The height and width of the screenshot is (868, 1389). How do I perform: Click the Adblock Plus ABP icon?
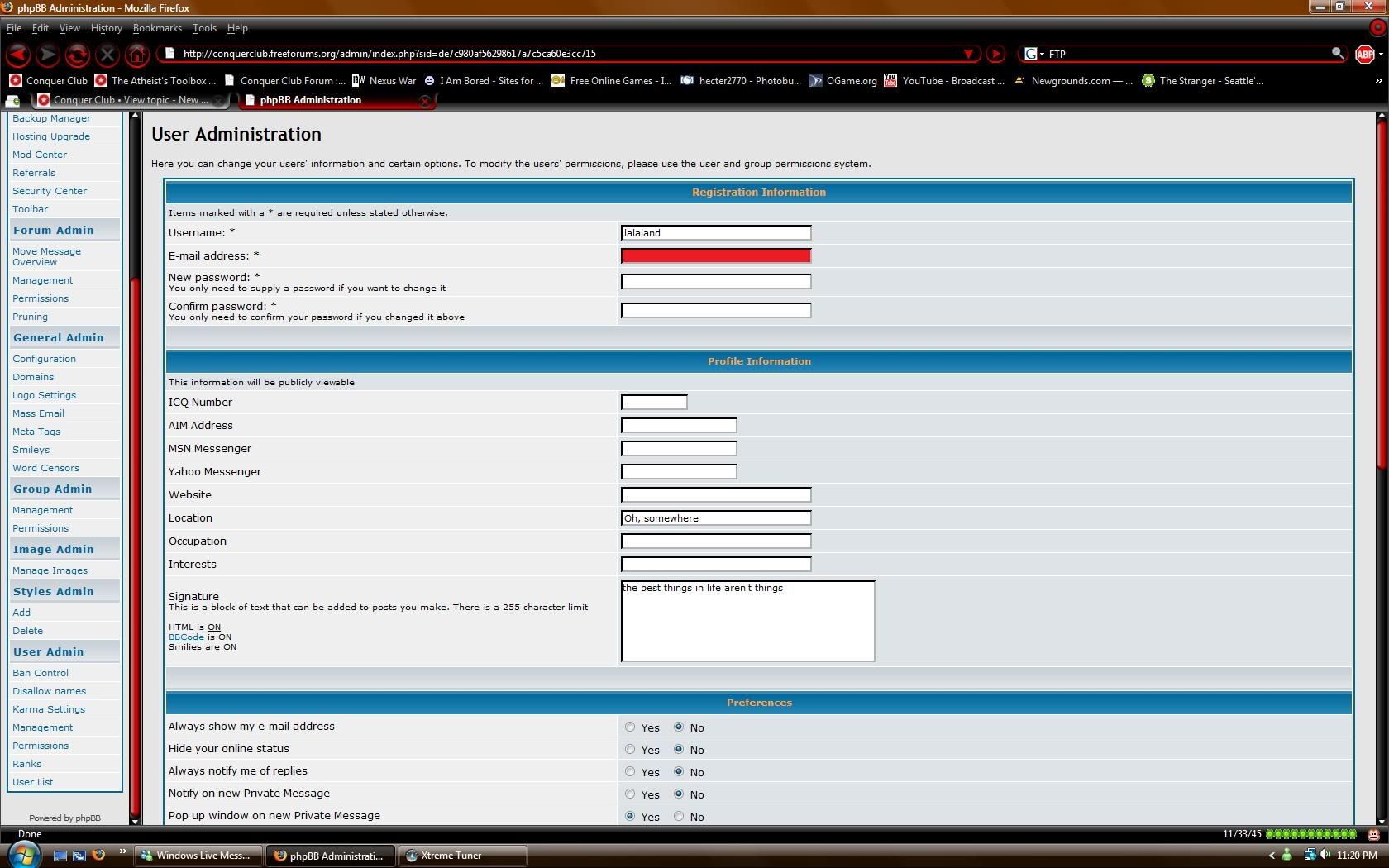point(1364,55)
